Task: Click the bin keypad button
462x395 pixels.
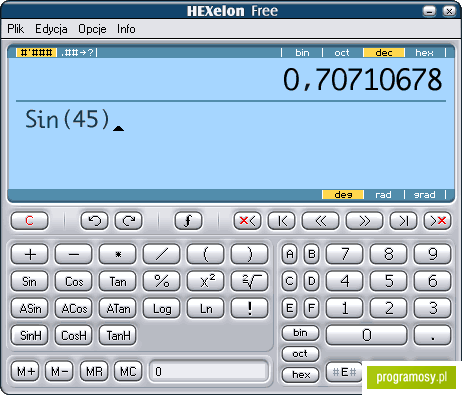Action: point(300,333)
